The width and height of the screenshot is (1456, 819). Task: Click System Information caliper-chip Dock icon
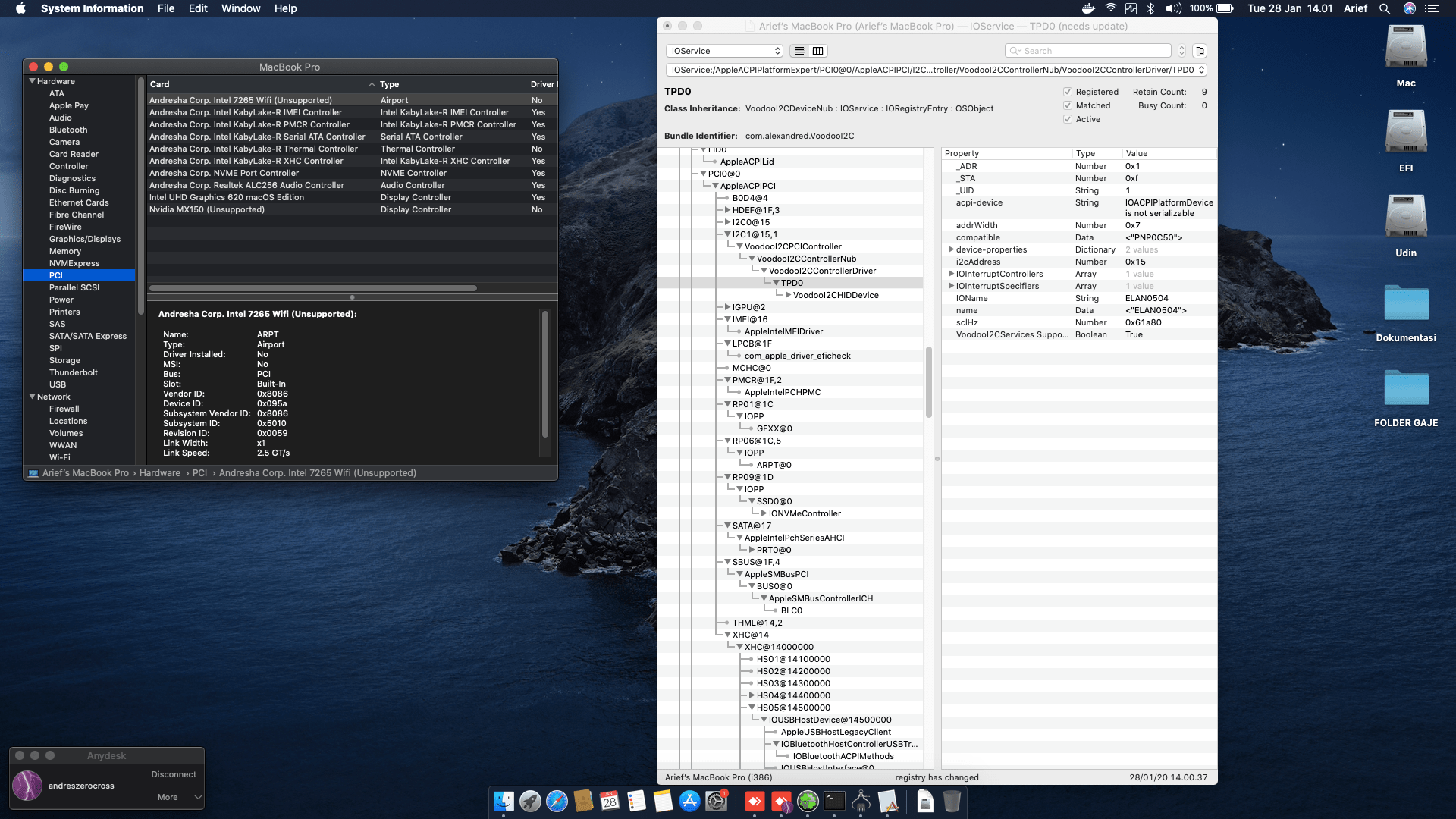[x=861, y=801]
